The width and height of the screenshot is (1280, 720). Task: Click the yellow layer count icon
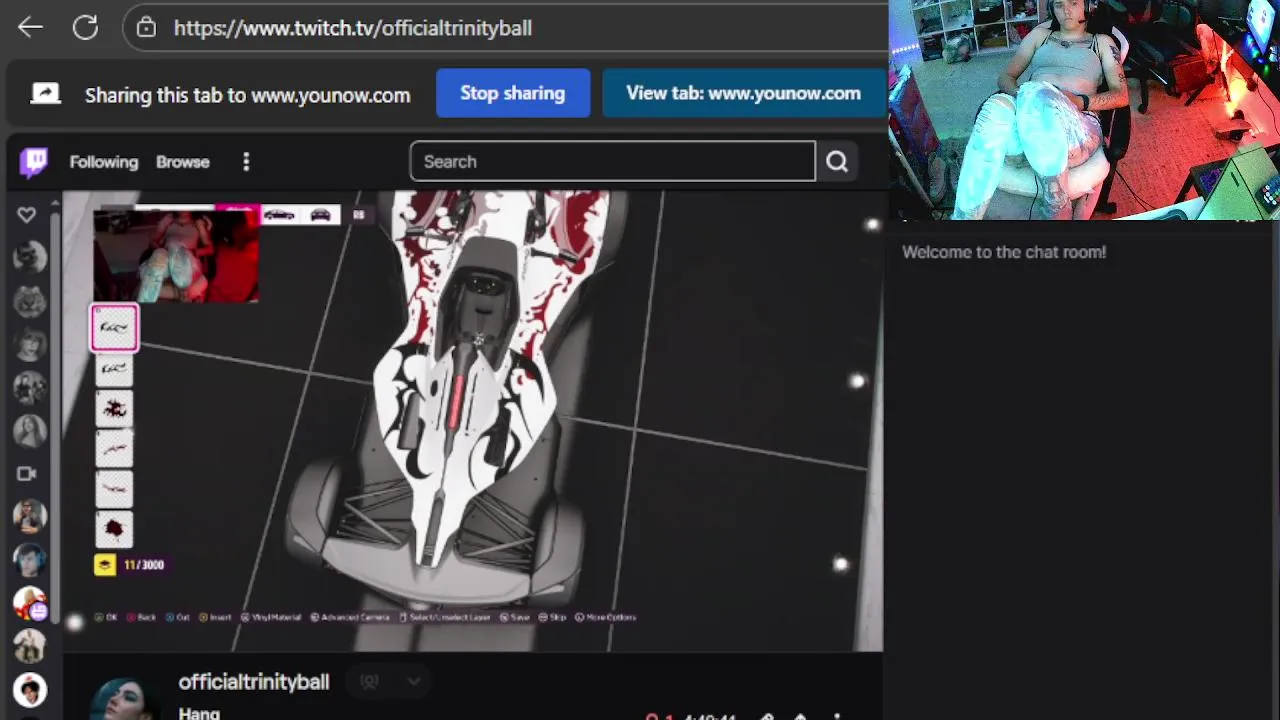click(x=104, y=565)
